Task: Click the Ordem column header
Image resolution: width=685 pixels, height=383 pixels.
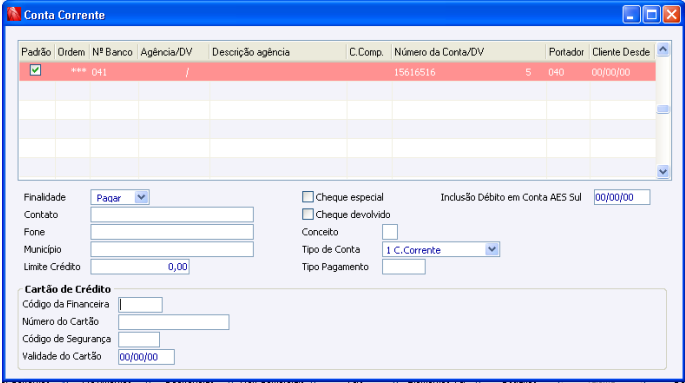Action: click(72, 52)
